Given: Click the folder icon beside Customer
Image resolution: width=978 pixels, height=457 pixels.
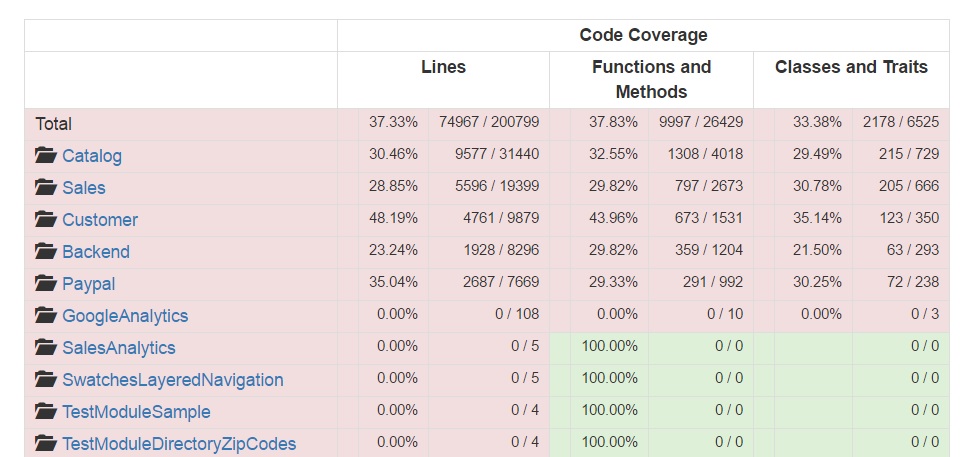Looking at the screenshot, I should [x=45, y=220].
